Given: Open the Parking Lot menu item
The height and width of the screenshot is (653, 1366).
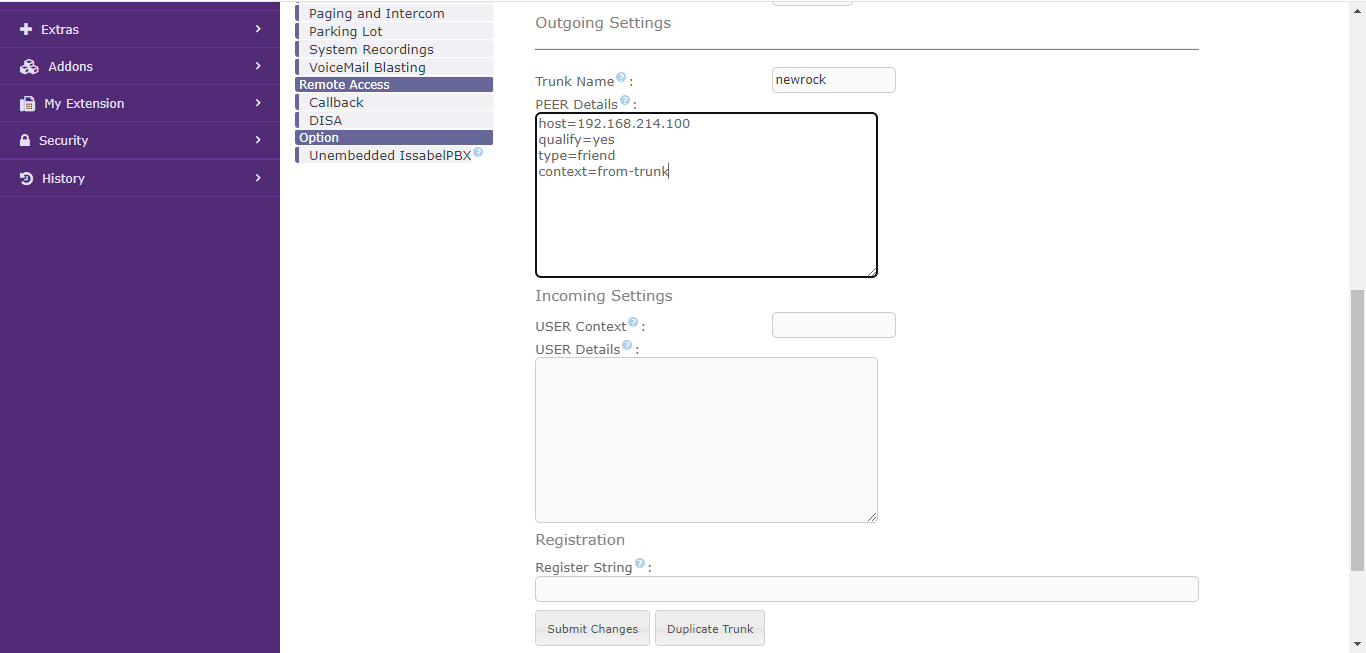Looking at the screenshot, I should (x=345, y=32).
